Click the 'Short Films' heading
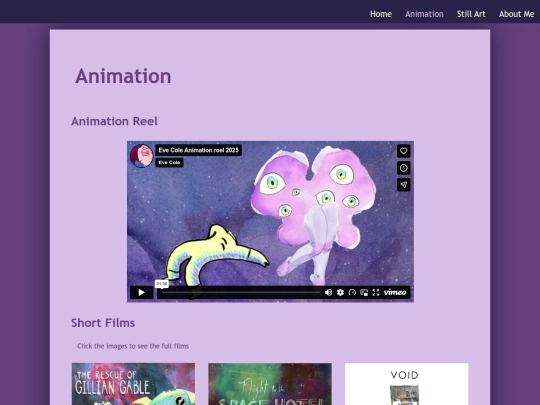540x405 pixels. point(103,323)
